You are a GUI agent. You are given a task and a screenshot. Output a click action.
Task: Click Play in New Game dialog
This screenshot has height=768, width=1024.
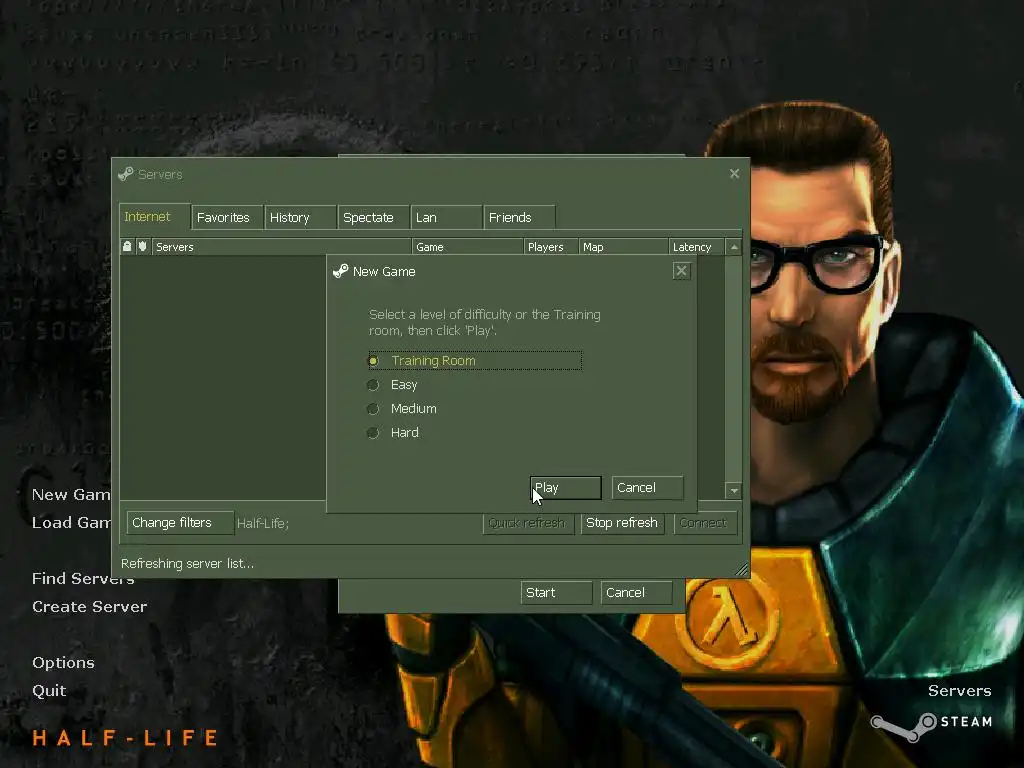(566, 488)
